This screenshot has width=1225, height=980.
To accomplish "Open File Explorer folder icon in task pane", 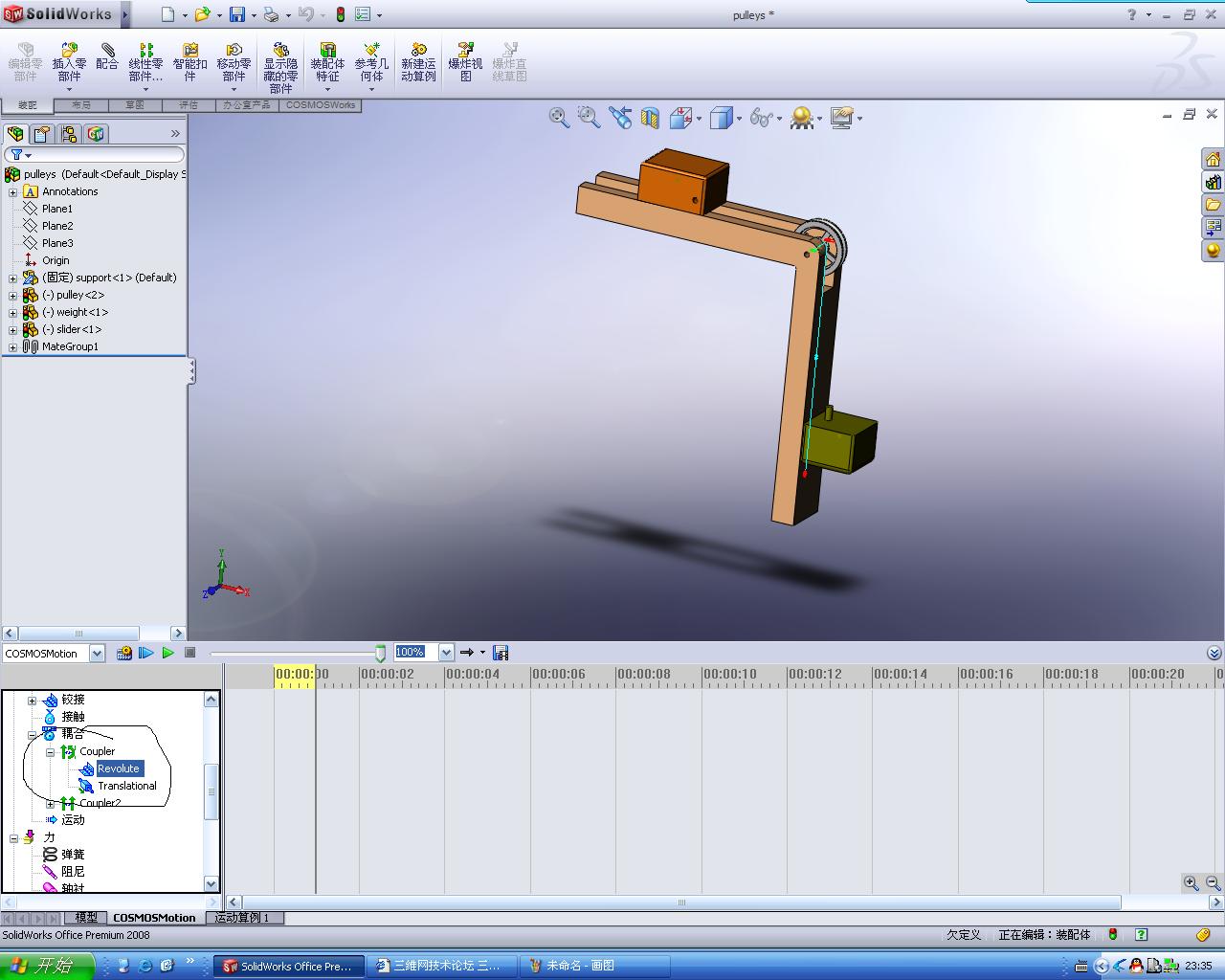I will click(1213, 205).
